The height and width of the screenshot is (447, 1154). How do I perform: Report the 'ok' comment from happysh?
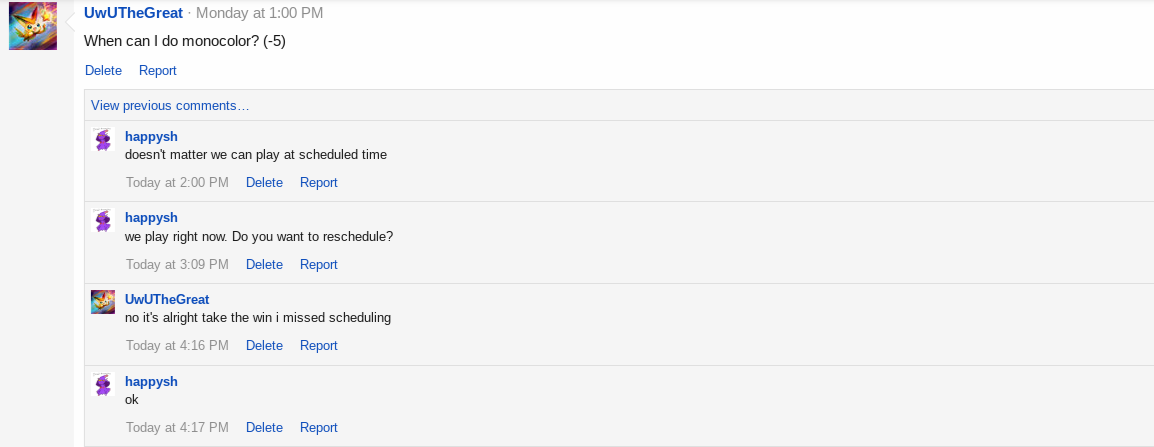tap(319, 427)
